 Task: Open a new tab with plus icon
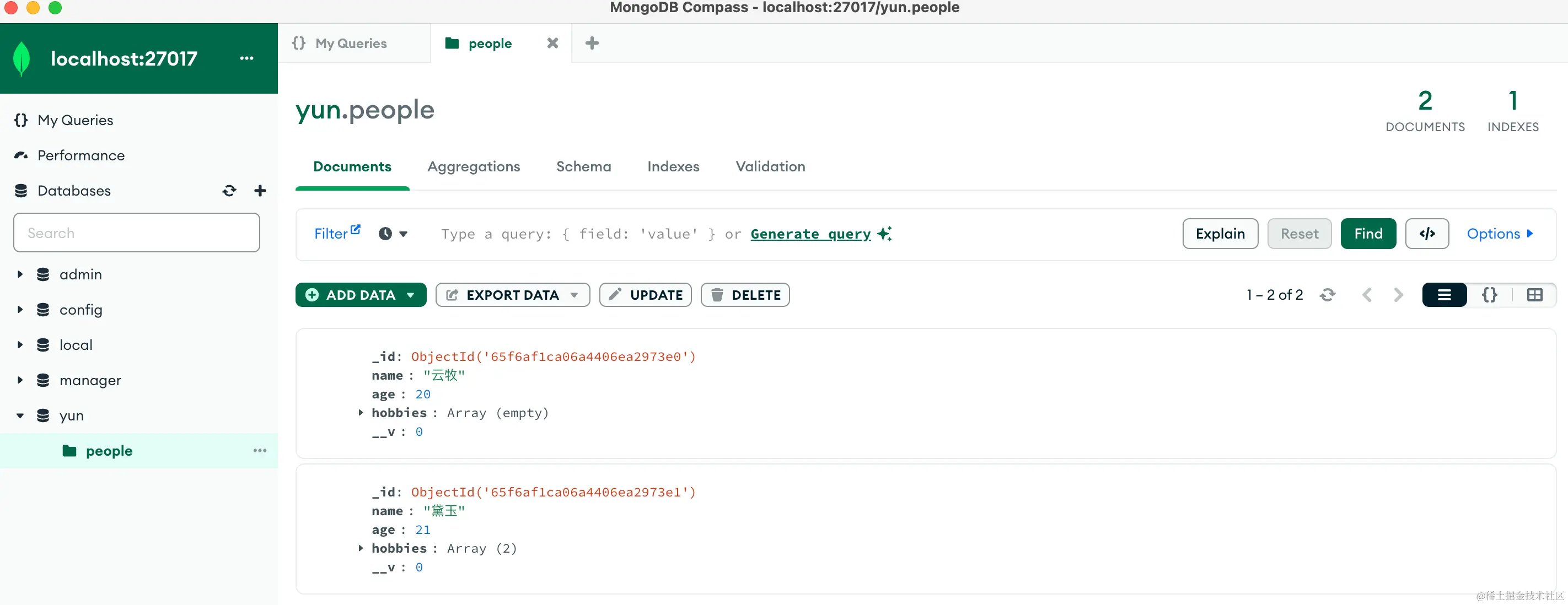592,43
